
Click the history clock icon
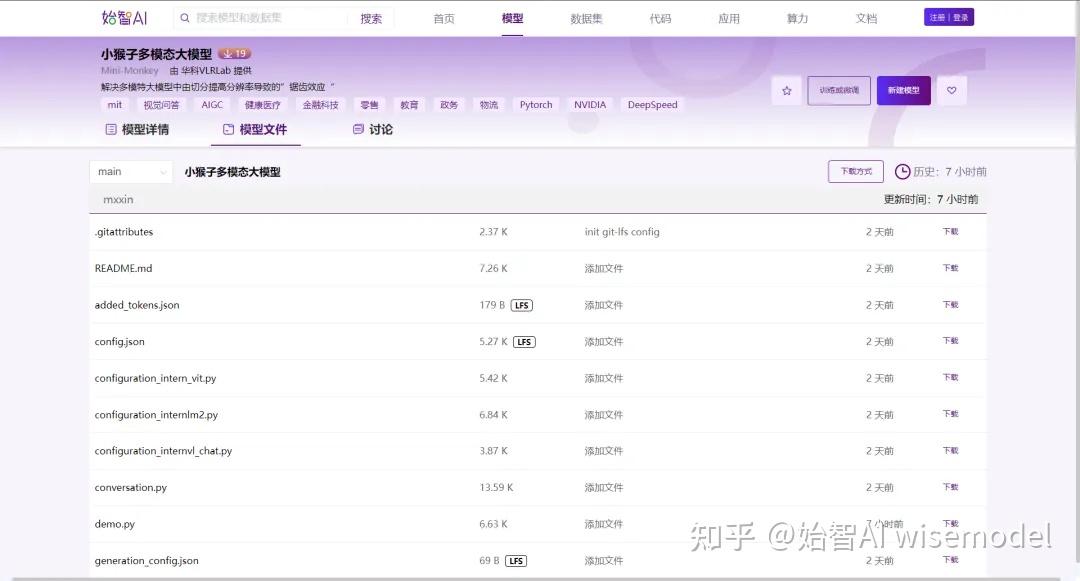pos(901,171)
